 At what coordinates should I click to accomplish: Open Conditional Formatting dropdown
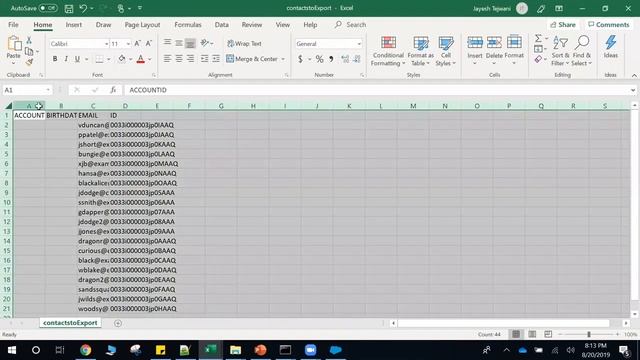point(388,51)
